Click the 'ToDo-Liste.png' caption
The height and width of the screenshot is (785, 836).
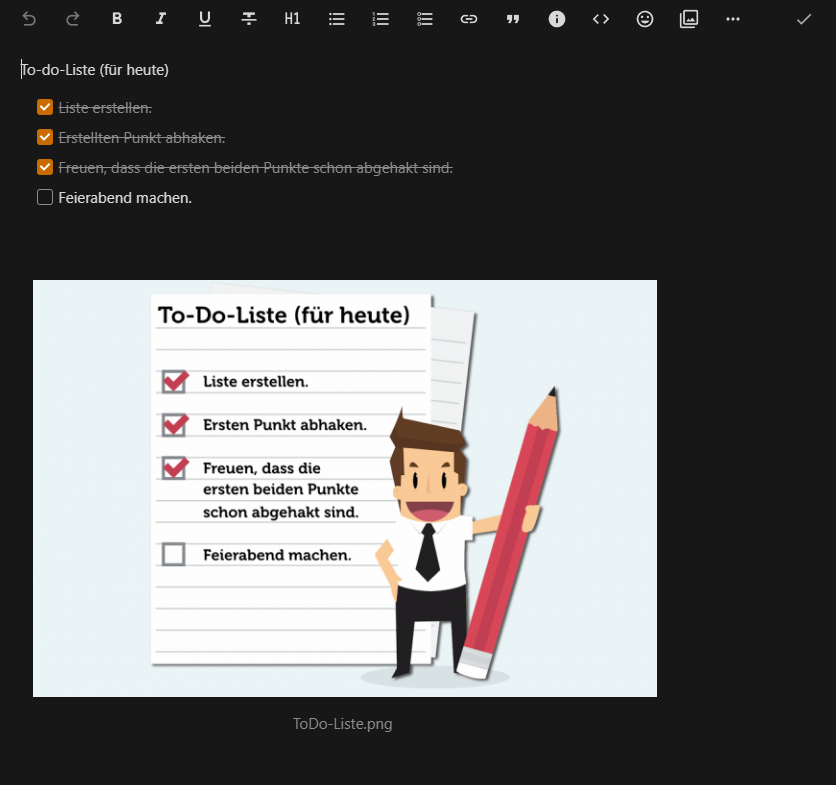(343, 724)
